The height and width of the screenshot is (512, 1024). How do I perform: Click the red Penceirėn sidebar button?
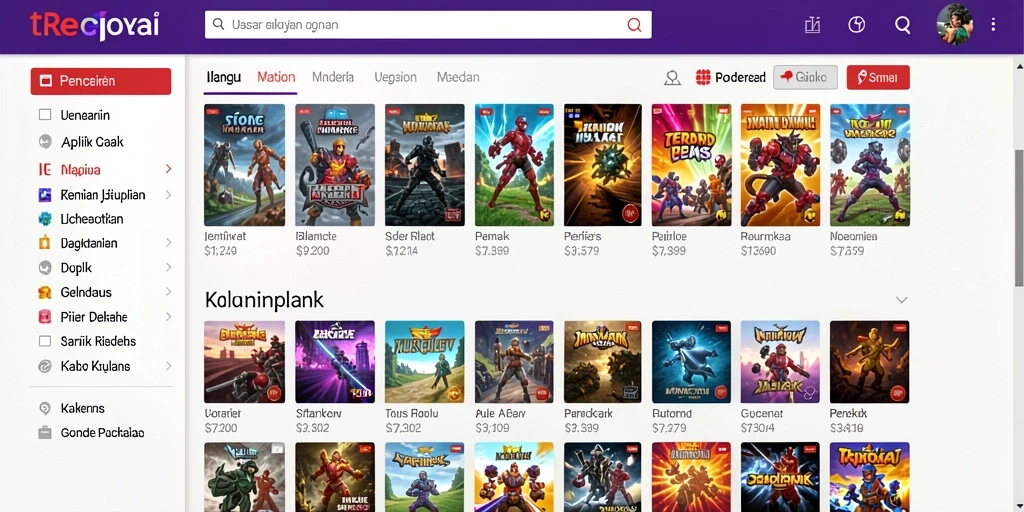pyautogui.click(x=101, y=81)
